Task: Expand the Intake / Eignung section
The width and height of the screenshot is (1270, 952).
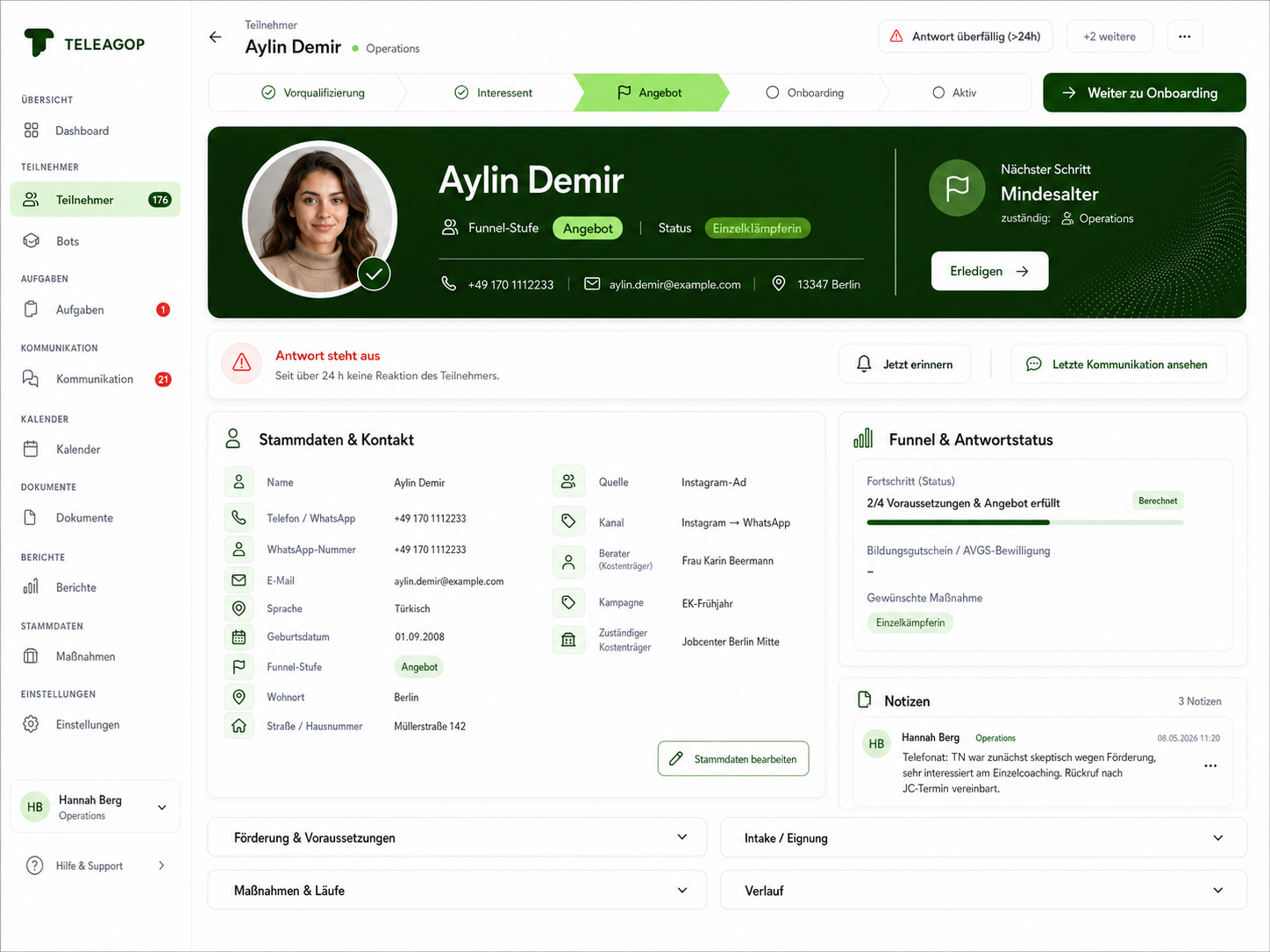Action: [x=983, y=838]
